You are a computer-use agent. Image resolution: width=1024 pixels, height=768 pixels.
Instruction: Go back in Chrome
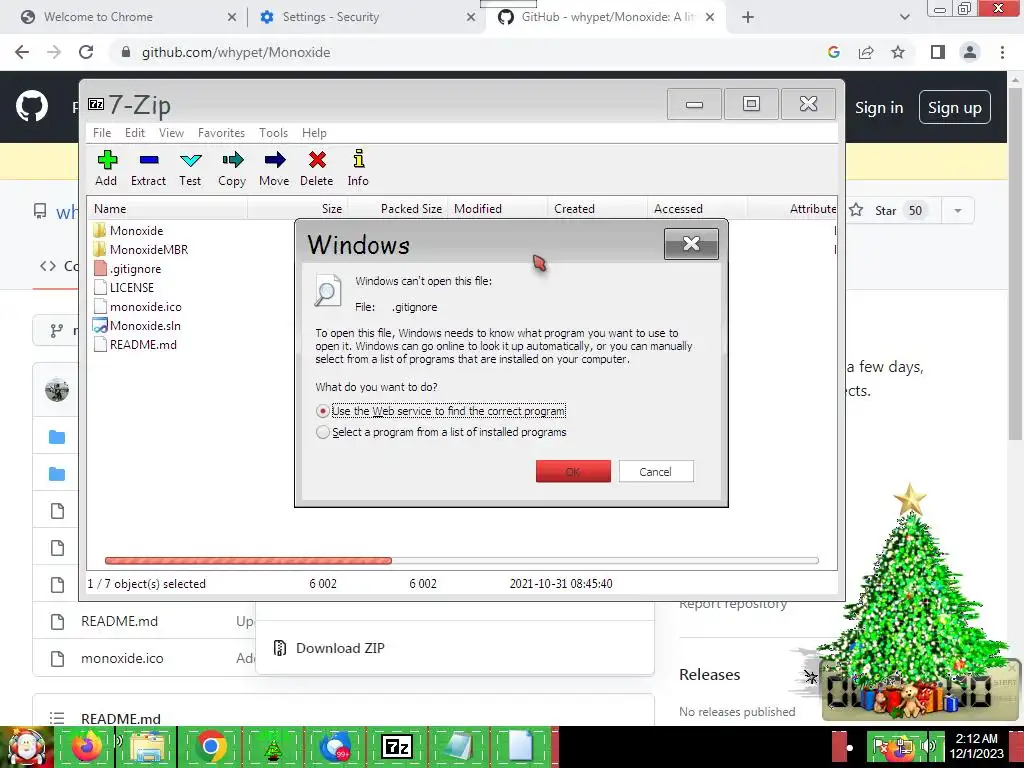(x=22, y=52)
